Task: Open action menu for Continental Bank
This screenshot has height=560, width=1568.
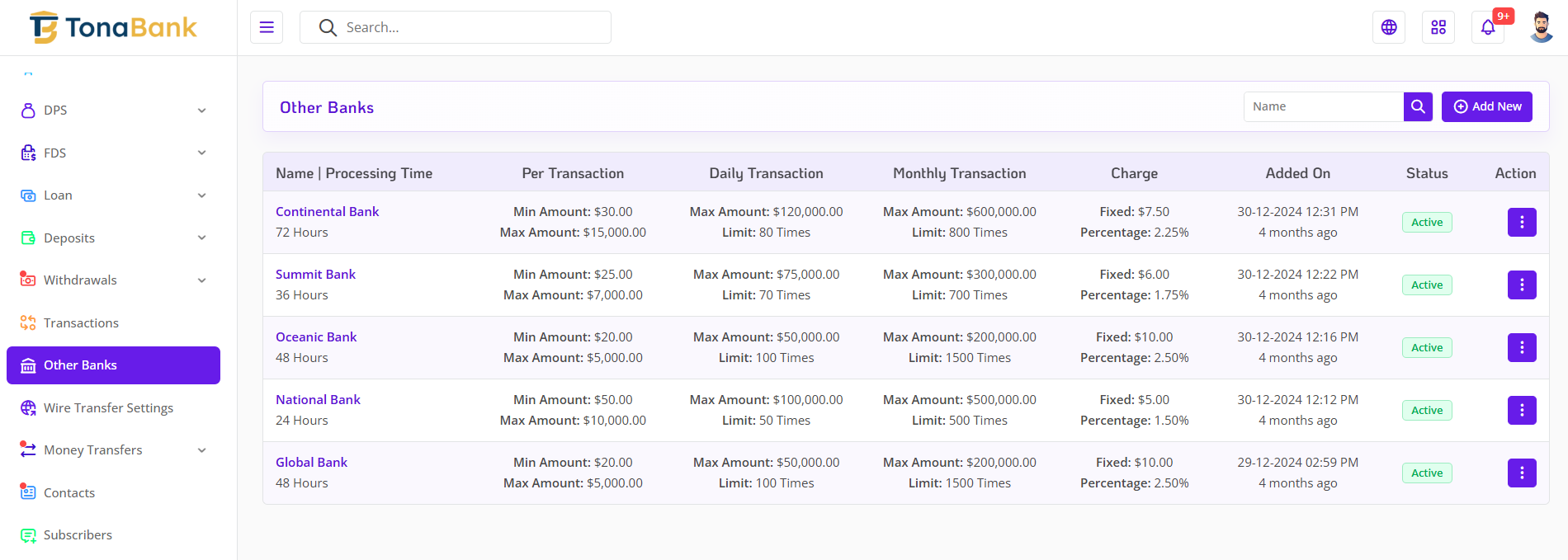Action: 1521,222
